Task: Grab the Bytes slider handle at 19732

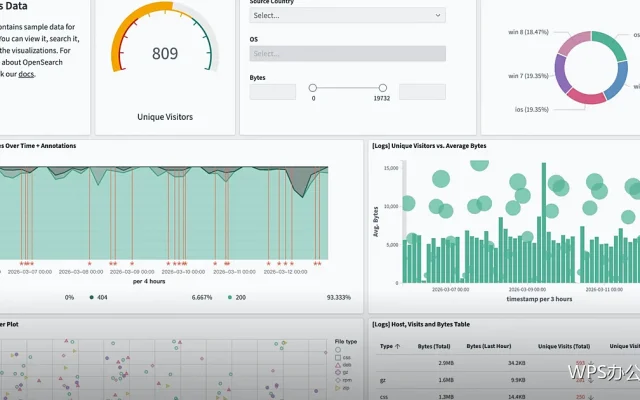Action: click(382, 88)
